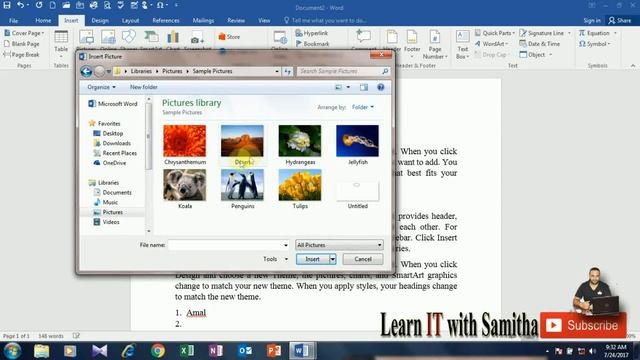
Task: Switch to the Layout ribbon tab
Action: pyautogui.click(x=130, y=20)
